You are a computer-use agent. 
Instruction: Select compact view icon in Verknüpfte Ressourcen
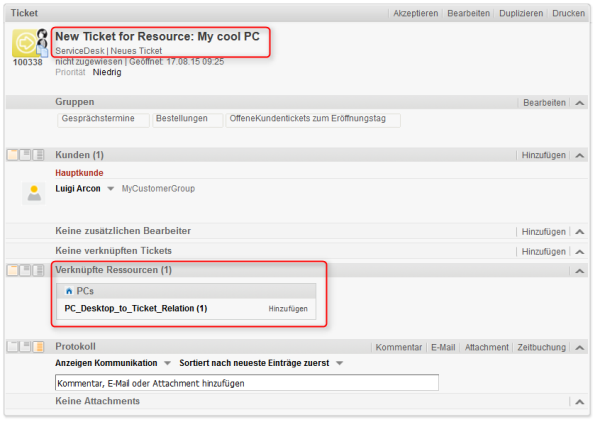click(x=13, y=270)
